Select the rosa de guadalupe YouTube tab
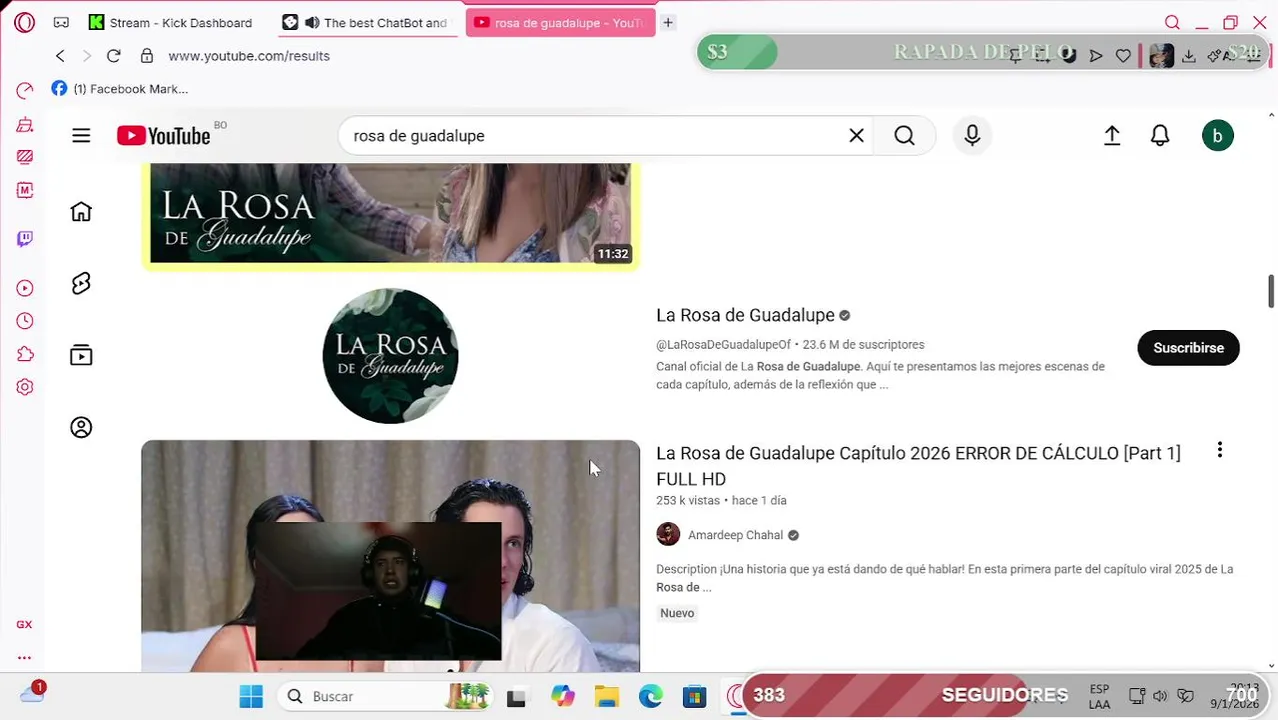 click(x=560, y=22)
